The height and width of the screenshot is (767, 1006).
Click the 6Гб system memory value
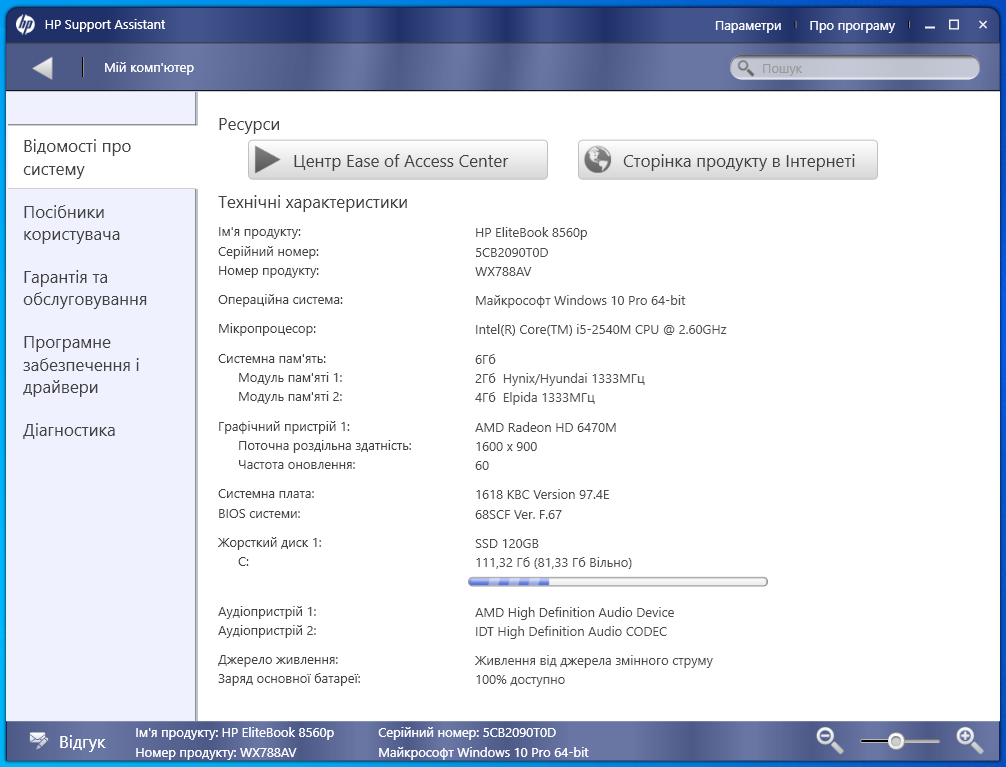(x=485, y=359)
